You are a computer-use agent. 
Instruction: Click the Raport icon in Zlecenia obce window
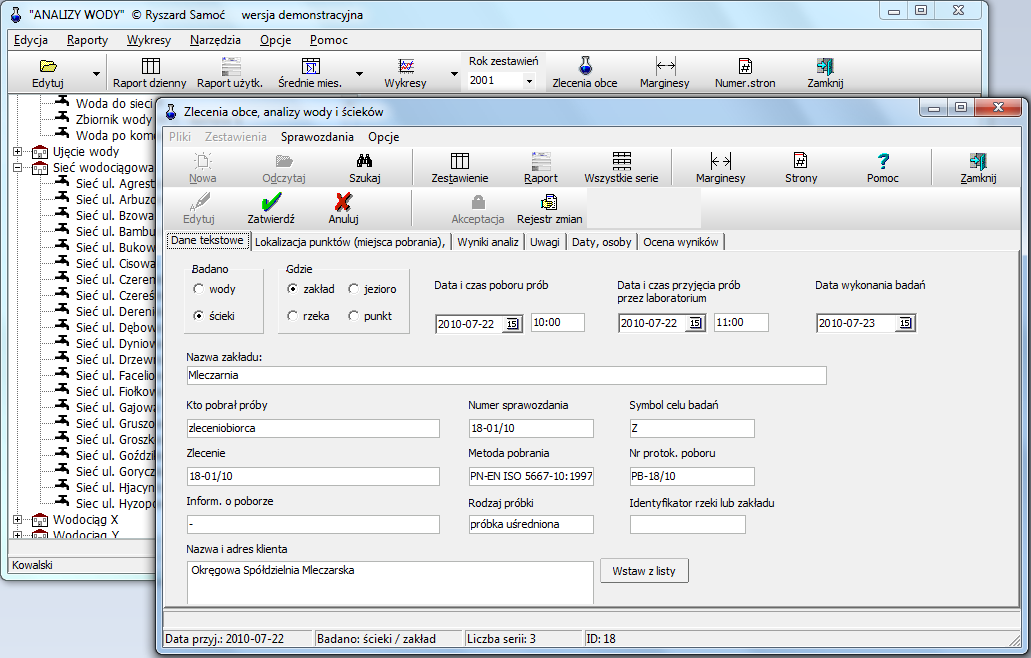540,161
